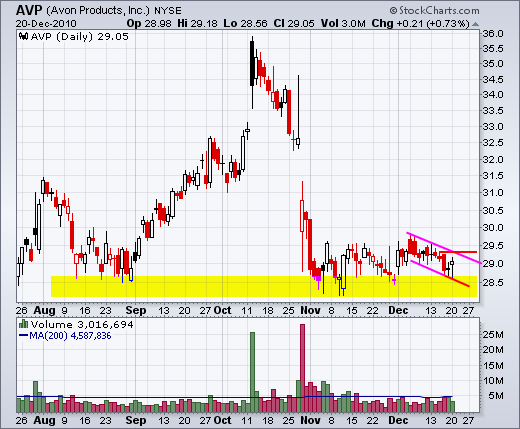
Task: Click the AVP (Daily) 29.05 legend text
Action: click(x=80, y=36)
